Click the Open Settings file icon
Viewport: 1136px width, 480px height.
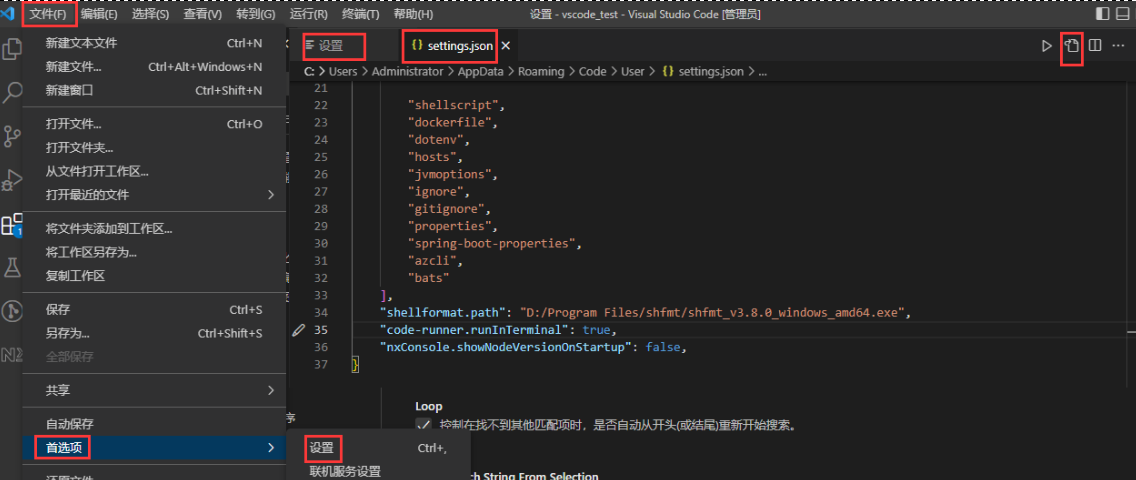pos(1072,46)
